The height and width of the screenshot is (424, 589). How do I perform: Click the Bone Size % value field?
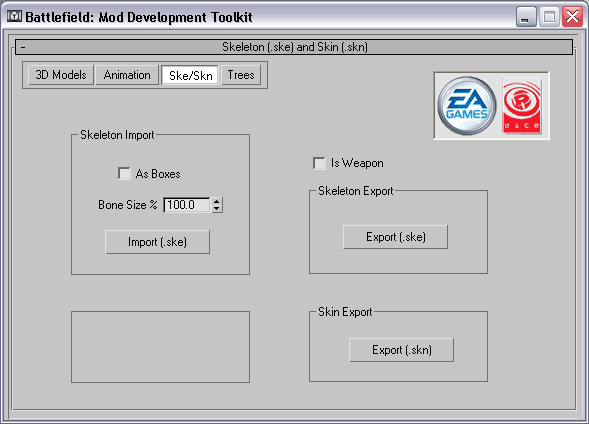pos(187,205)
